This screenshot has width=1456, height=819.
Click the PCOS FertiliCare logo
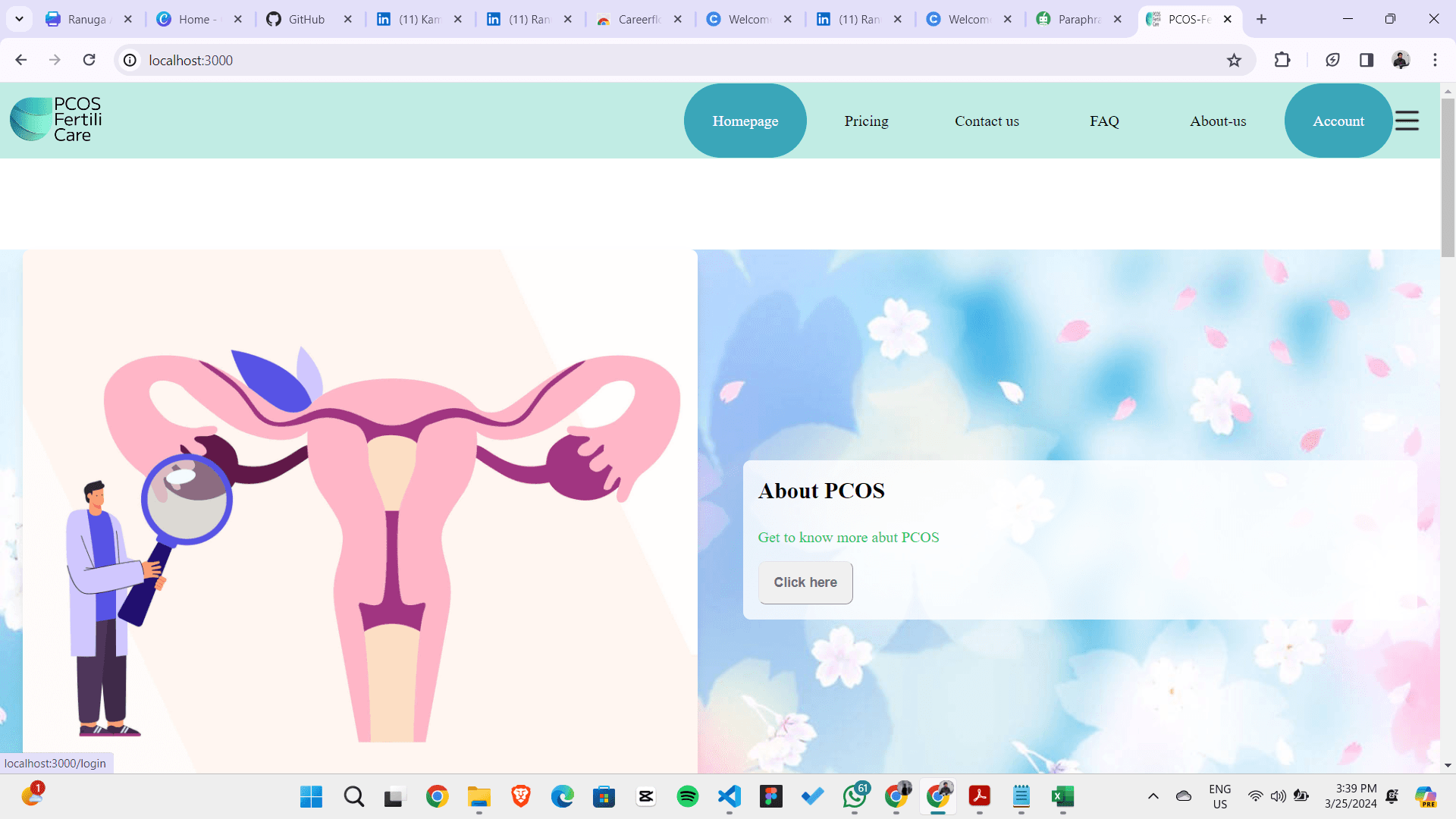pos(55,119)
